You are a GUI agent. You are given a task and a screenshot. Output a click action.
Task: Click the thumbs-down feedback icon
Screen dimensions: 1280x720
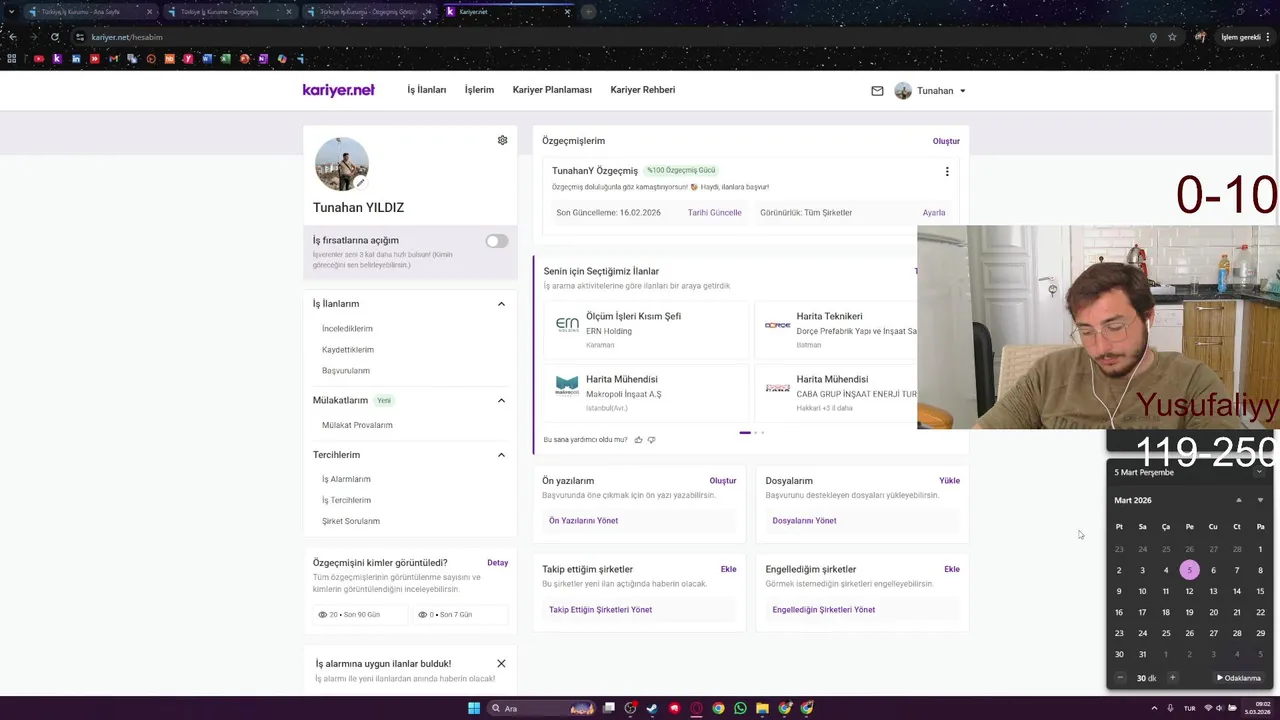pyautogui.click(x=651, y=440)
